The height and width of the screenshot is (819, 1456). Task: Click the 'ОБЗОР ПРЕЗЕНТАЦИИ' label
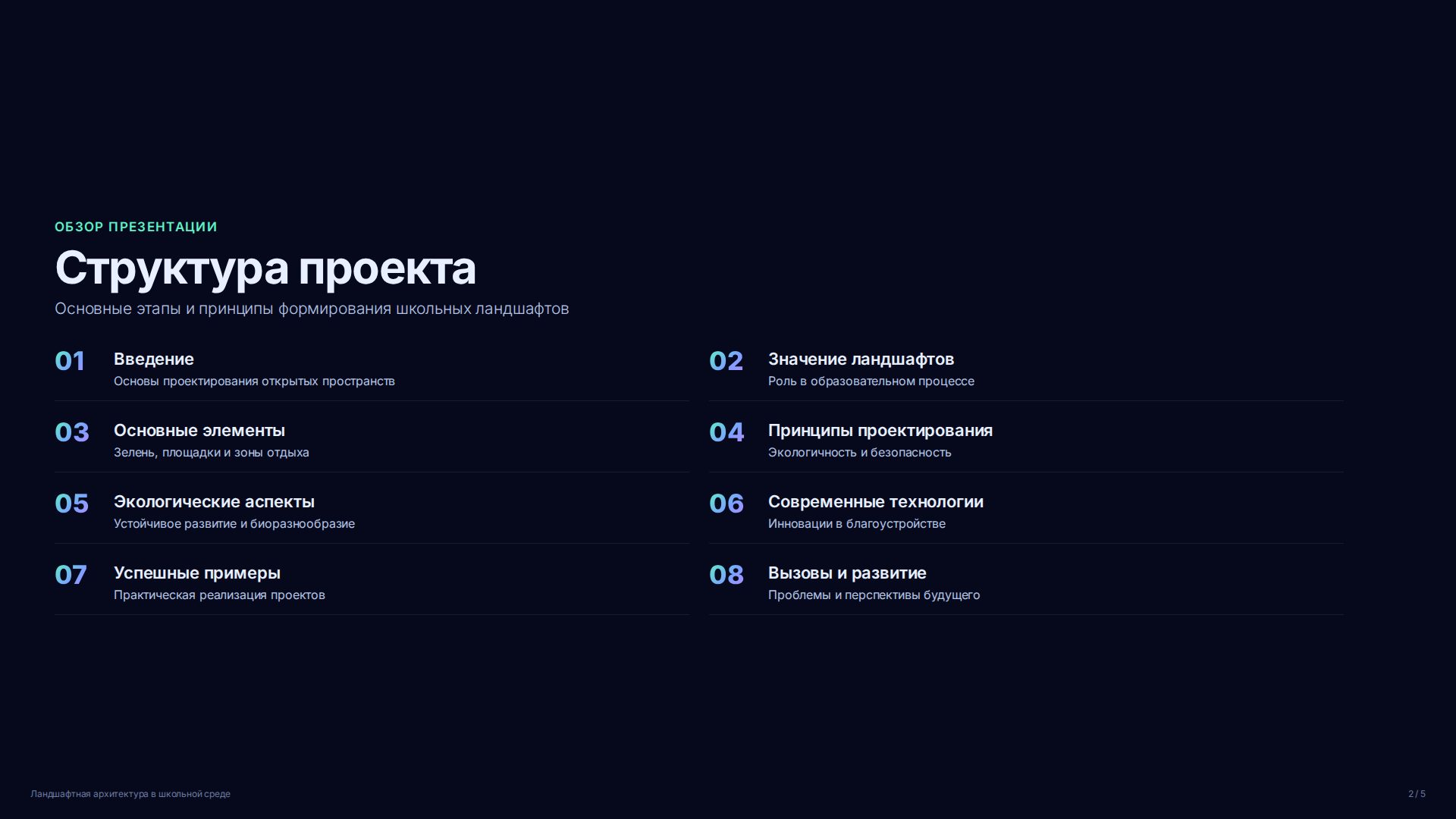[x=136, y=227]
